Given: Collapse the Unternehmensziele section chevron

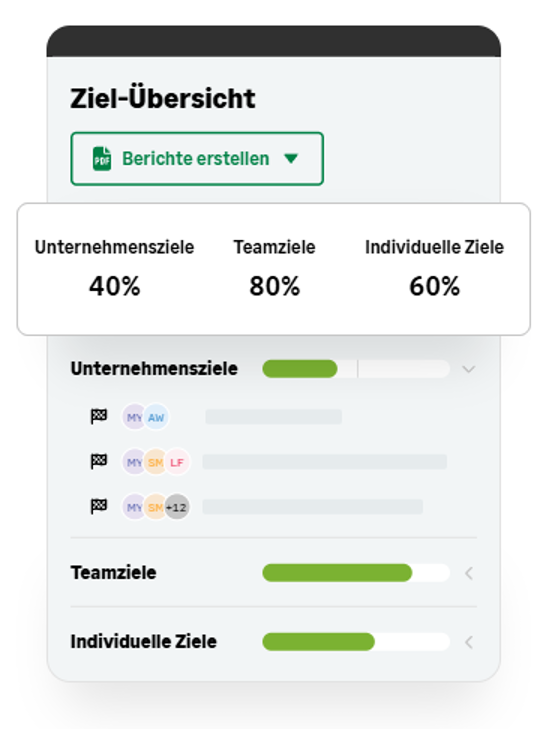Looking at the screenshot, I should click(469, 369).
